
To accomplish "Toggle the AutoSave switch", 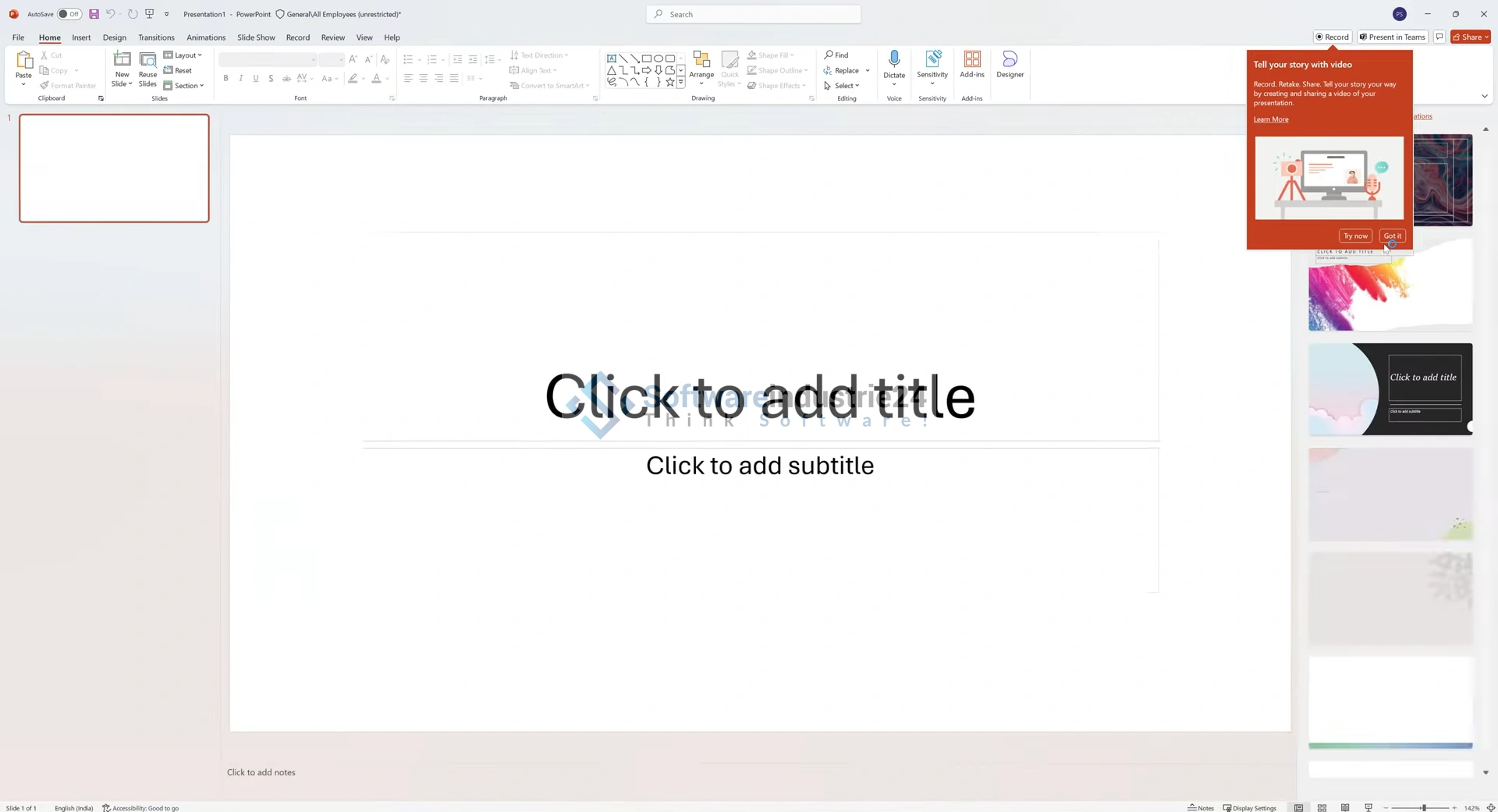I will (x=69, y=14).
